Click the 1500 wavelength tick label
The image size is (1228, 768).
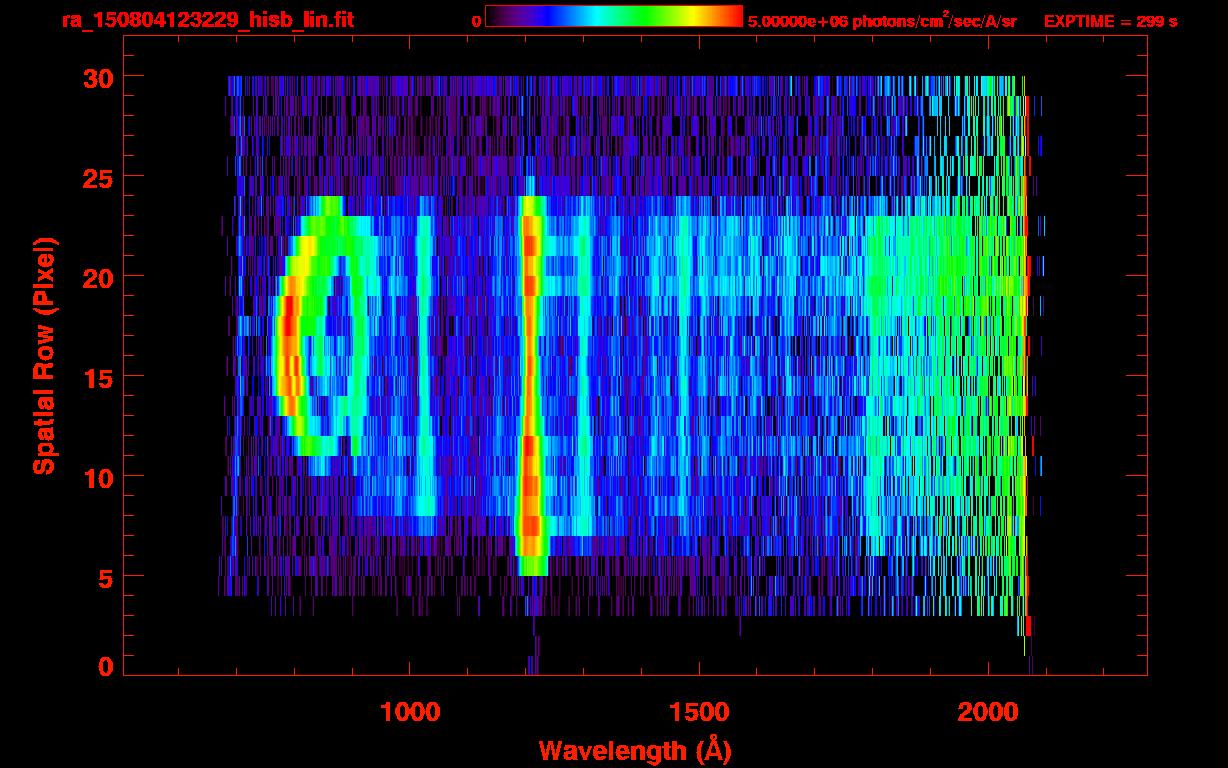click(699, 712)
